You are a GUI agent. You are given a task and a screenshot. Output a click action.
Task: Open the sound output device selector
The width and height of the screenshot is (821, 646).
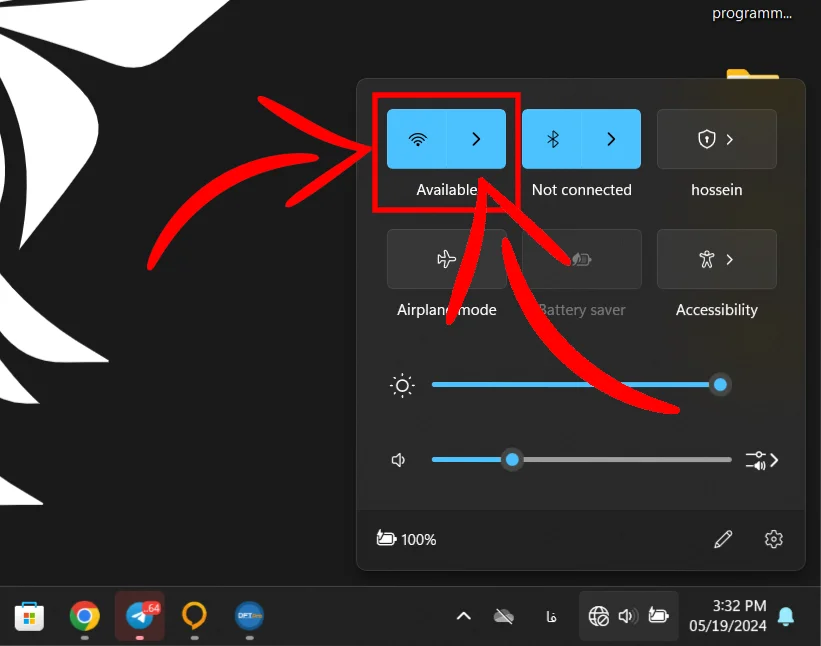(761, 460)
